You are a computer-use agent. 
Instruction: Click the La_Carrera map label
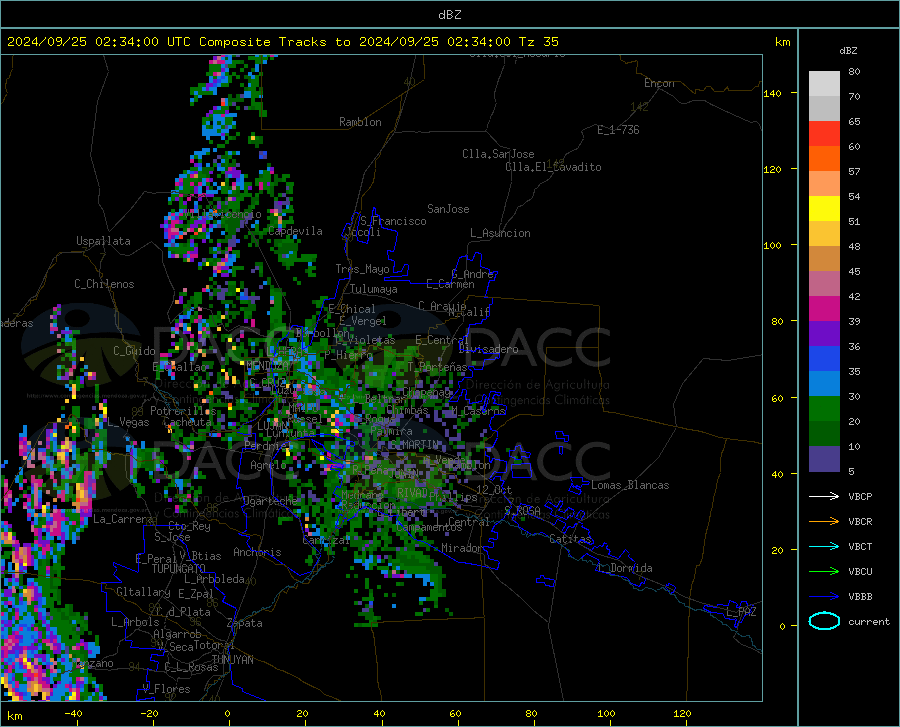pos(123,519)
